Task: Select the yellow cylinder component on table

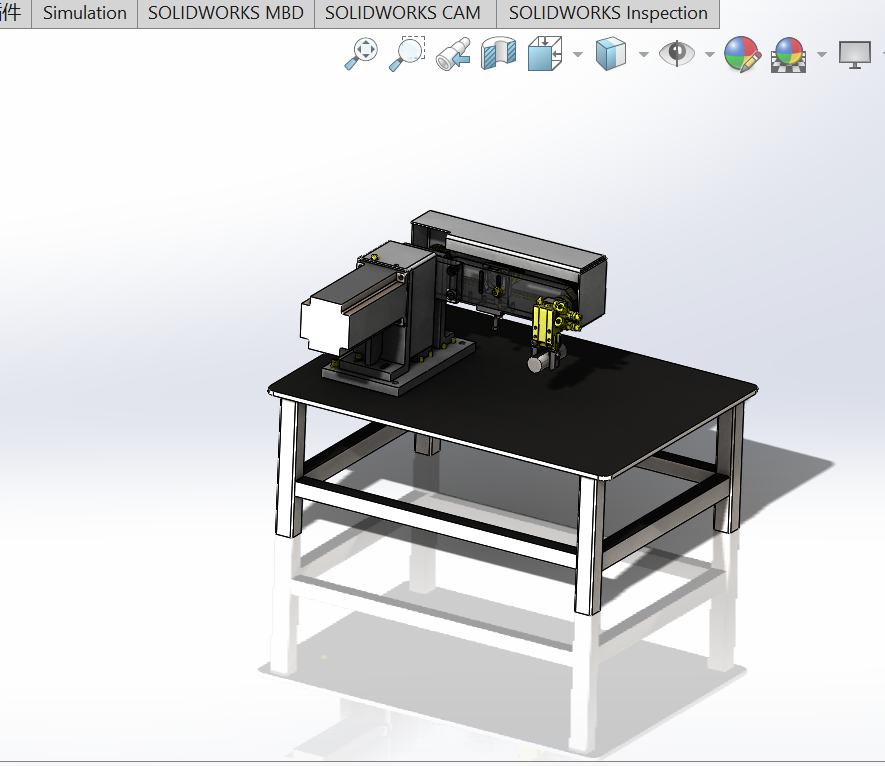Action: coord(546,325)
